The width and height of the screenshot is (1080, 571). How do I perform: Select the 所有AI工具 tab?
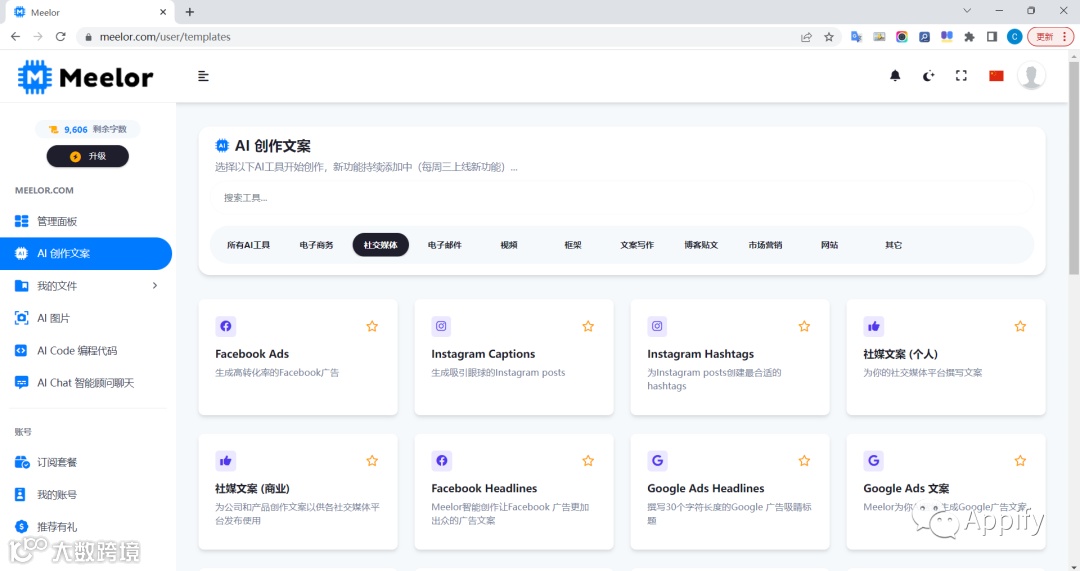pyautogui.click(x=248, y=245)
